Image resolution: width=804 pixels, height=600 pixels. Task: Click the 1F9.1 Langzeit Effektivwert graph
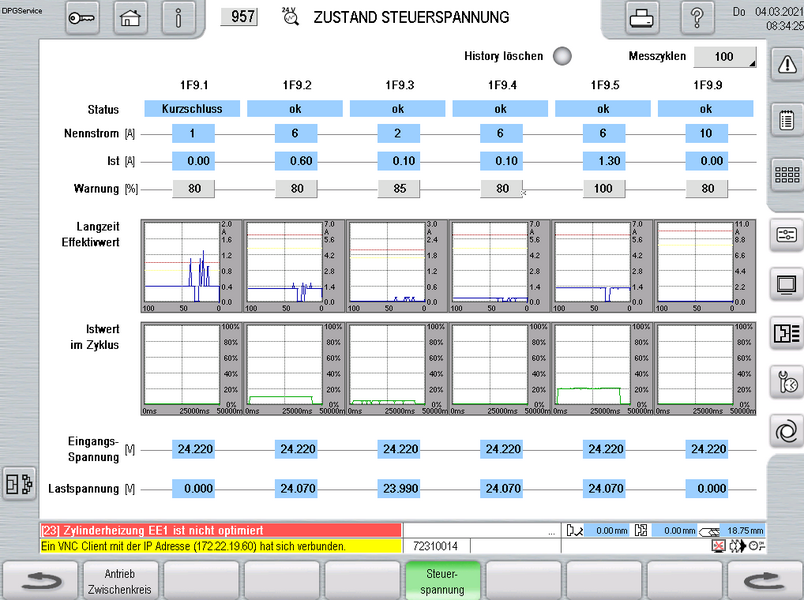[192, 266]
